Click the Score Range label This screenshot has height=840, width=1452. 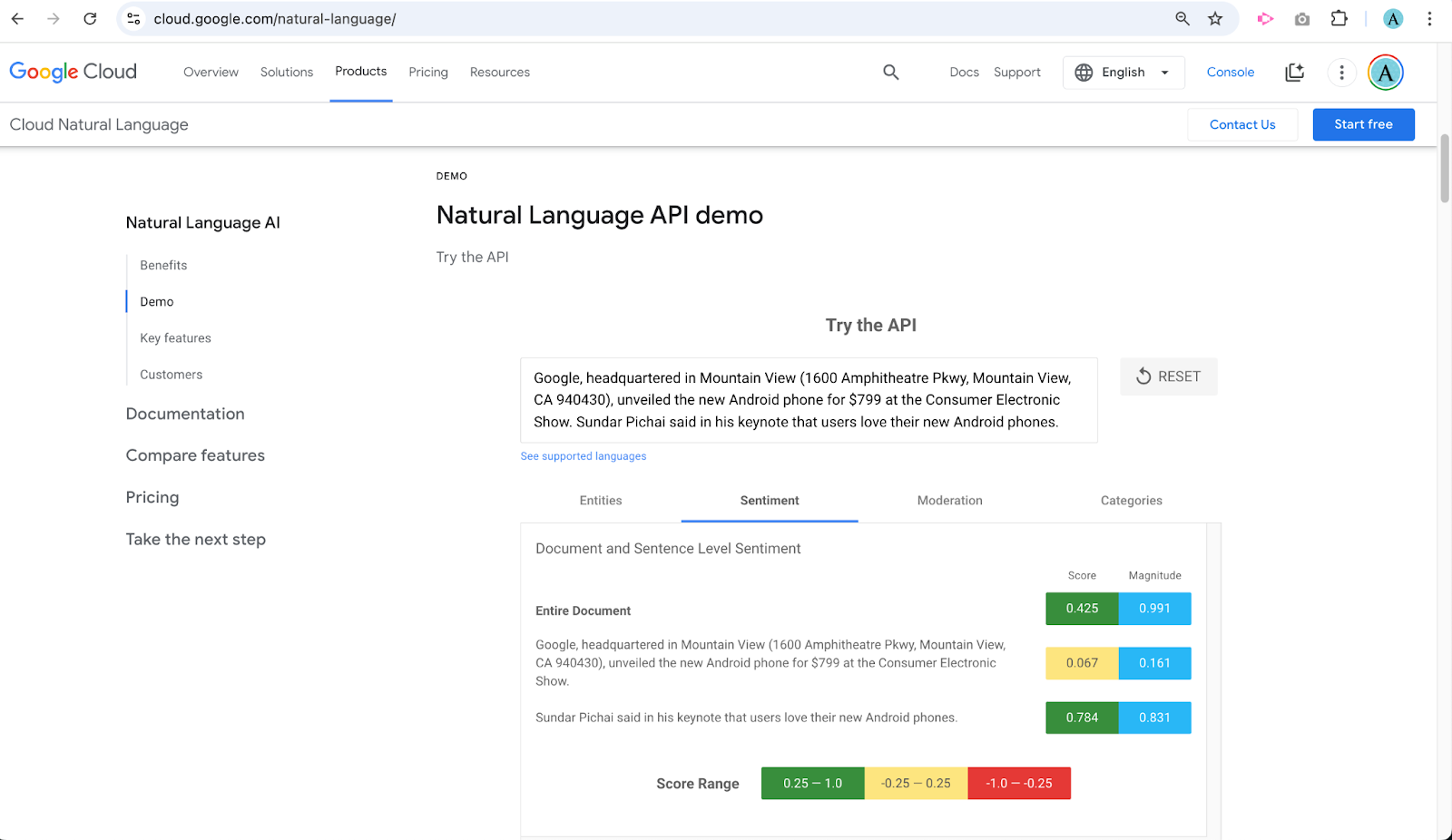point(698,784)
